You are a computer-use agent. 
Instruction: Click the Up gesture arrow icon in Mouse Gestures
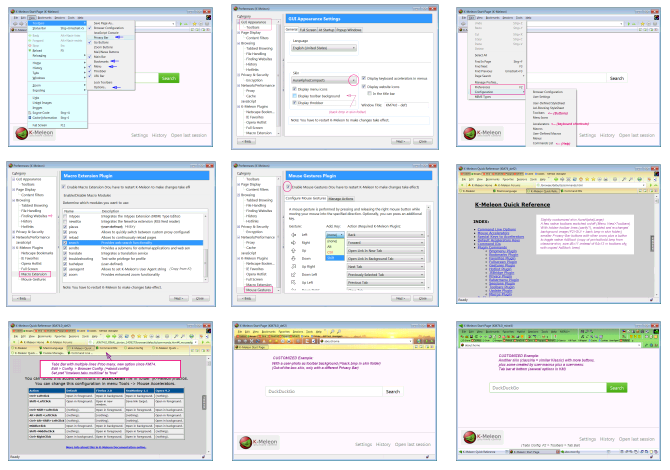[293, 251]
